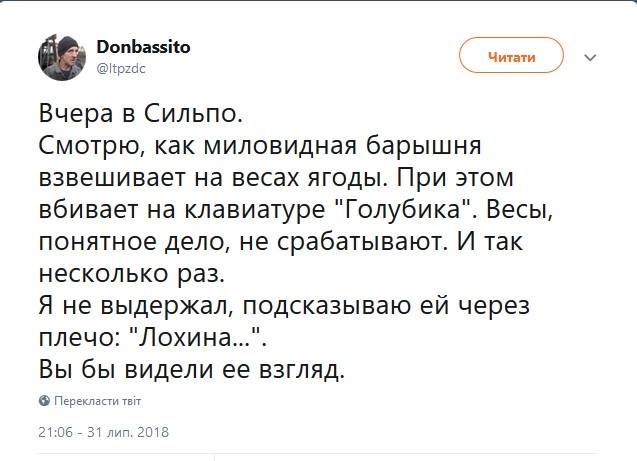The image size is (637, 461).
Task: Open the Donbassito display name link
Action: (143, 47)
